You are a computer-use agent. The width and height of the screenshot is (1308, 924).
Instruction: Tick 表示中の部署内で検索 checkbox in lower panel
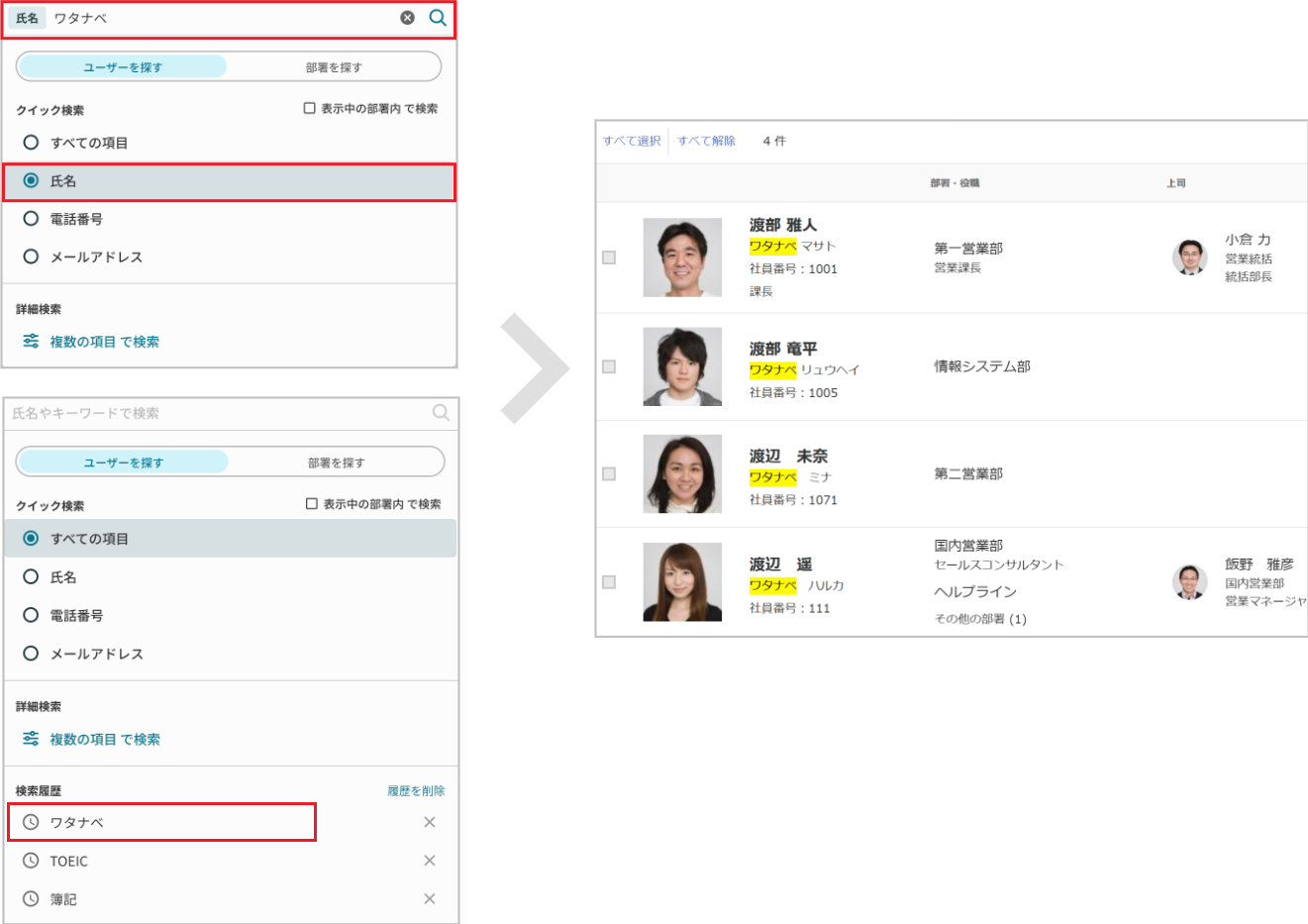pyautogui.click(x=312, y=504)
